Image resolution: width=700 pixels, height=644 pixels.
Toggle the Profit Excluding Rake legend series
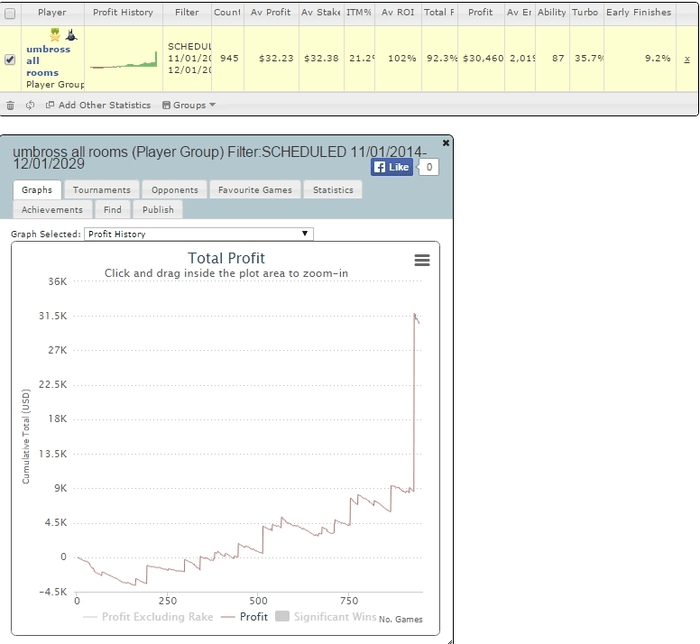click(x=148, y=617)
